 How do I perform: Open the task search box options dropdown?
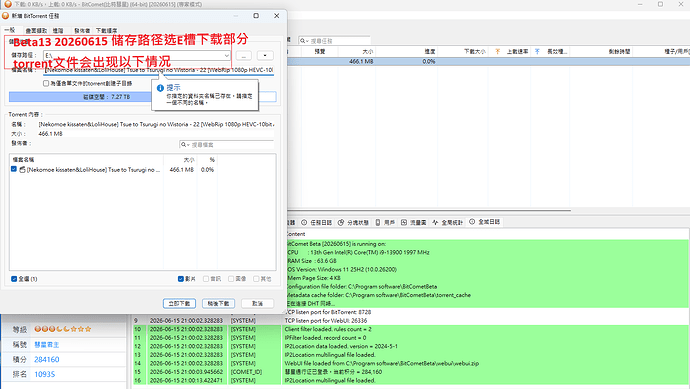coord(307,41)
